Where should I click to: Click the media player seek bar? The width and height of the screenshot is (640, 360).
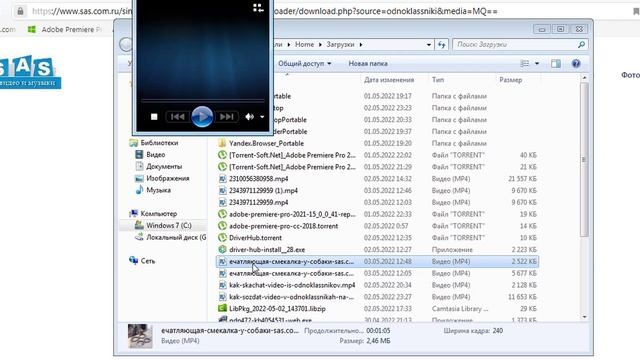(202, 100)
